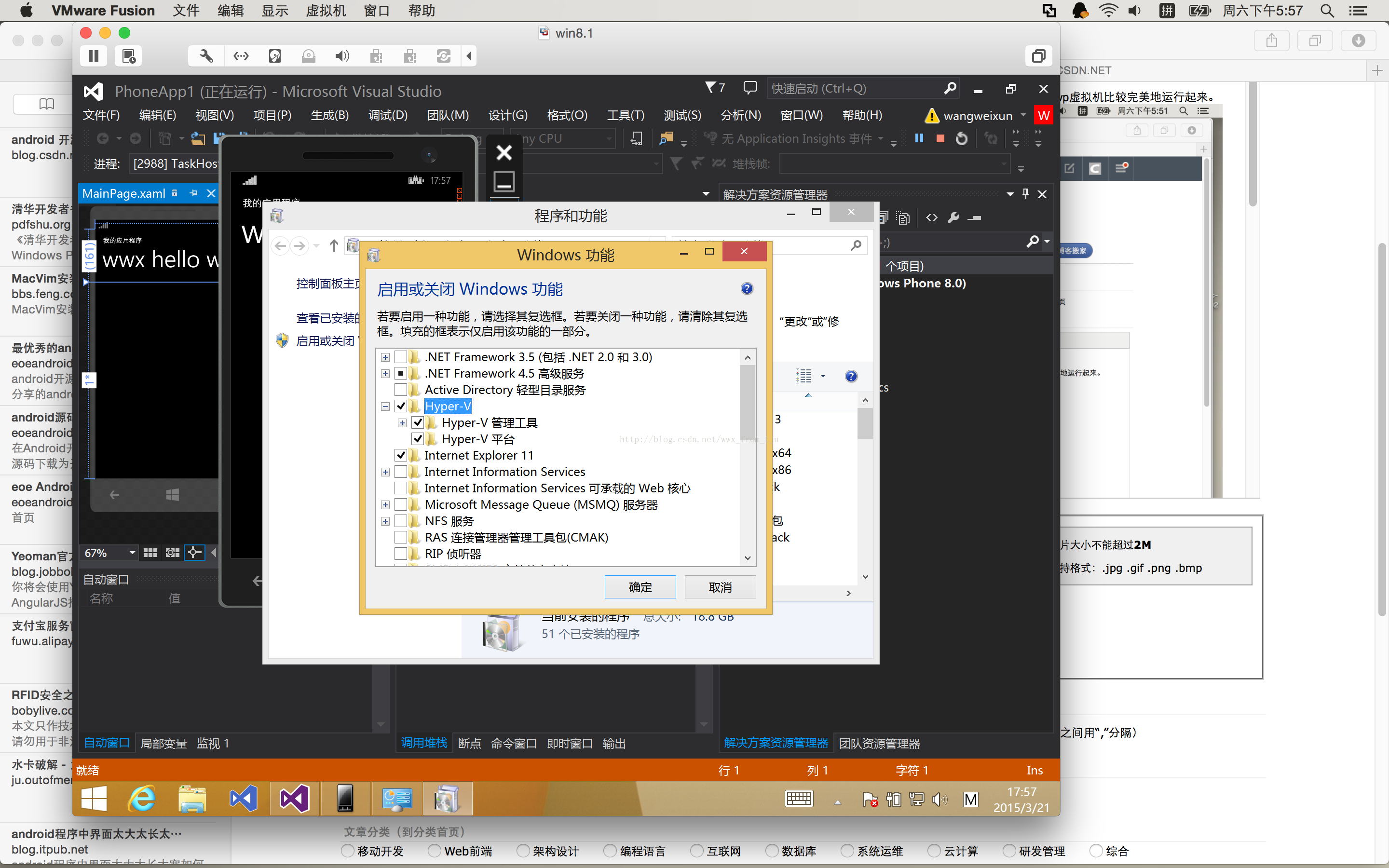This screenshot has width=1389, height=868.
Task: Toggle .NET Framework 4.5 advanced services checkbox
Action: [x=401, y=374]
